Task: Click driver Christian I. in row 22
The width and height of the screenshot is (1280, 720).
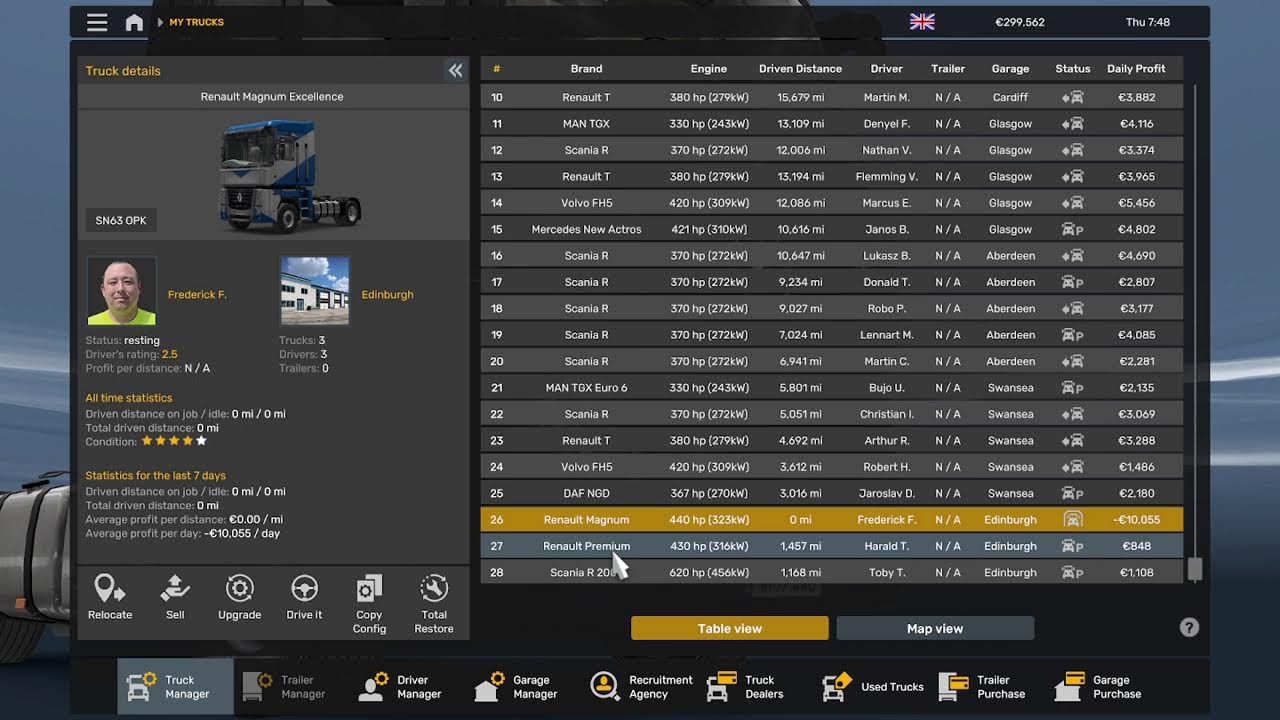Action: (x=887, y=414)
